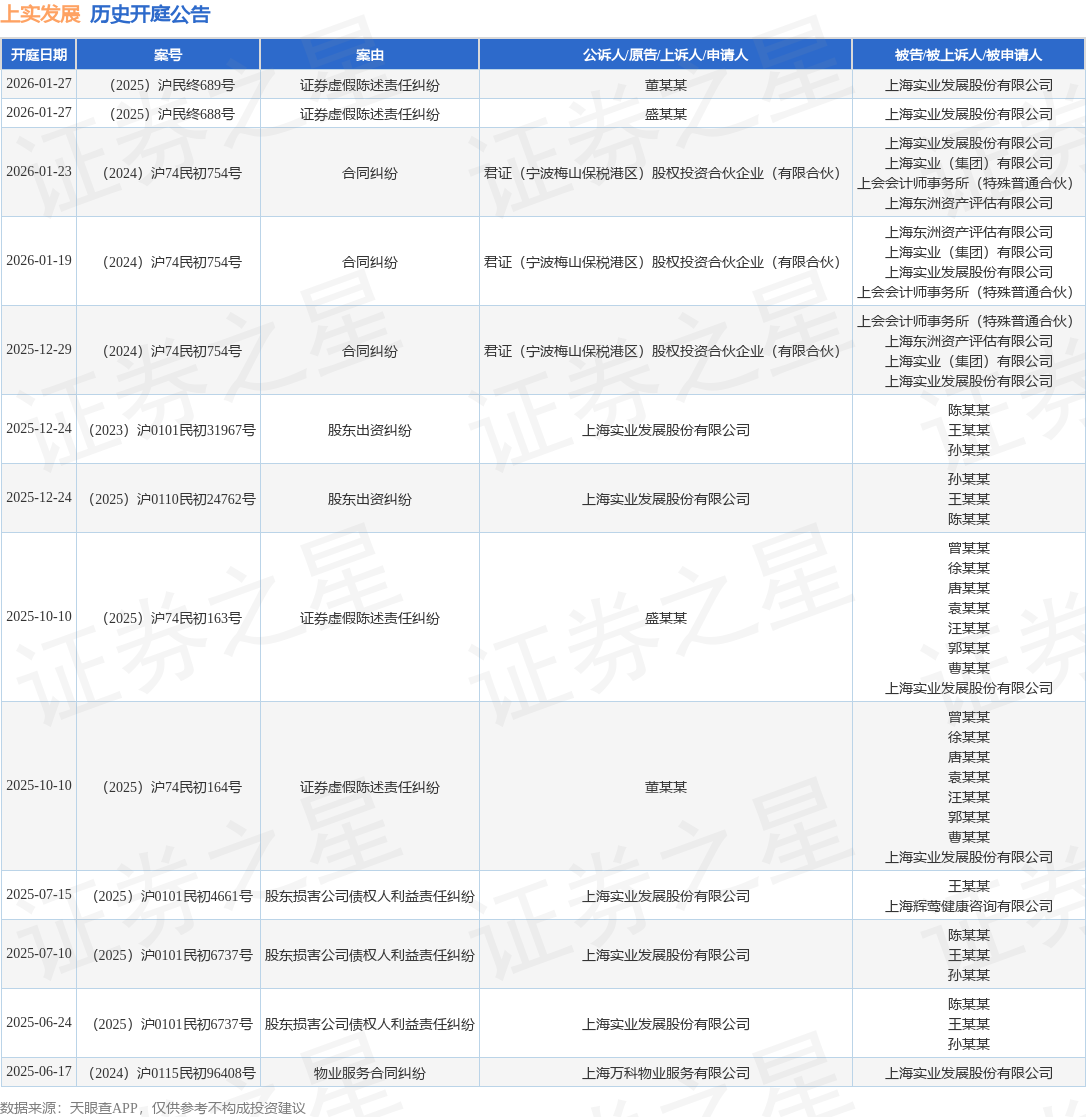Screen dimensions: 1086x1117
Task: Click case number (2023)沪0101民初31967号
Action: click(x=168, y=430)
